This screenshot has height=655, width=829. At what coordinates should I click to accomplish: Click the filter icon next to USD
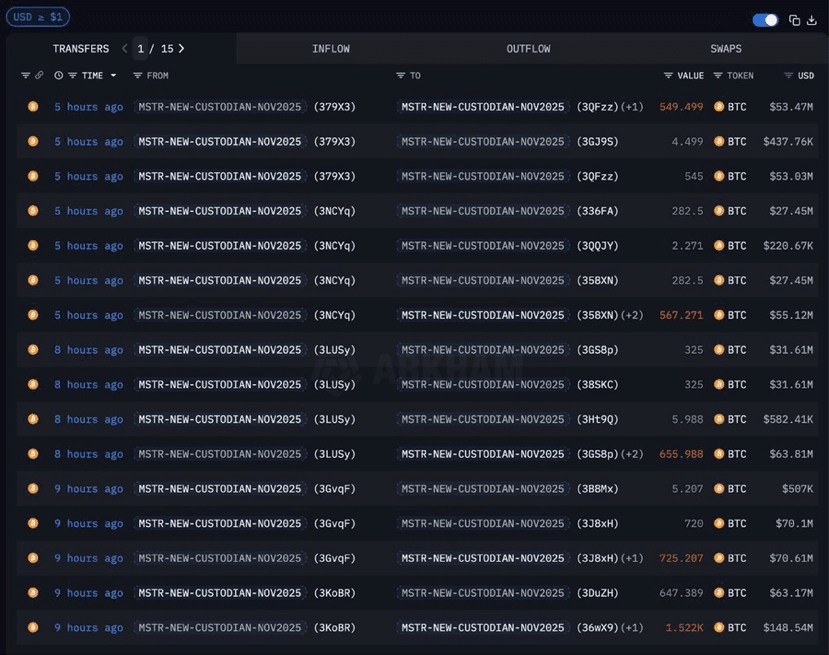[x=789, y=76]
